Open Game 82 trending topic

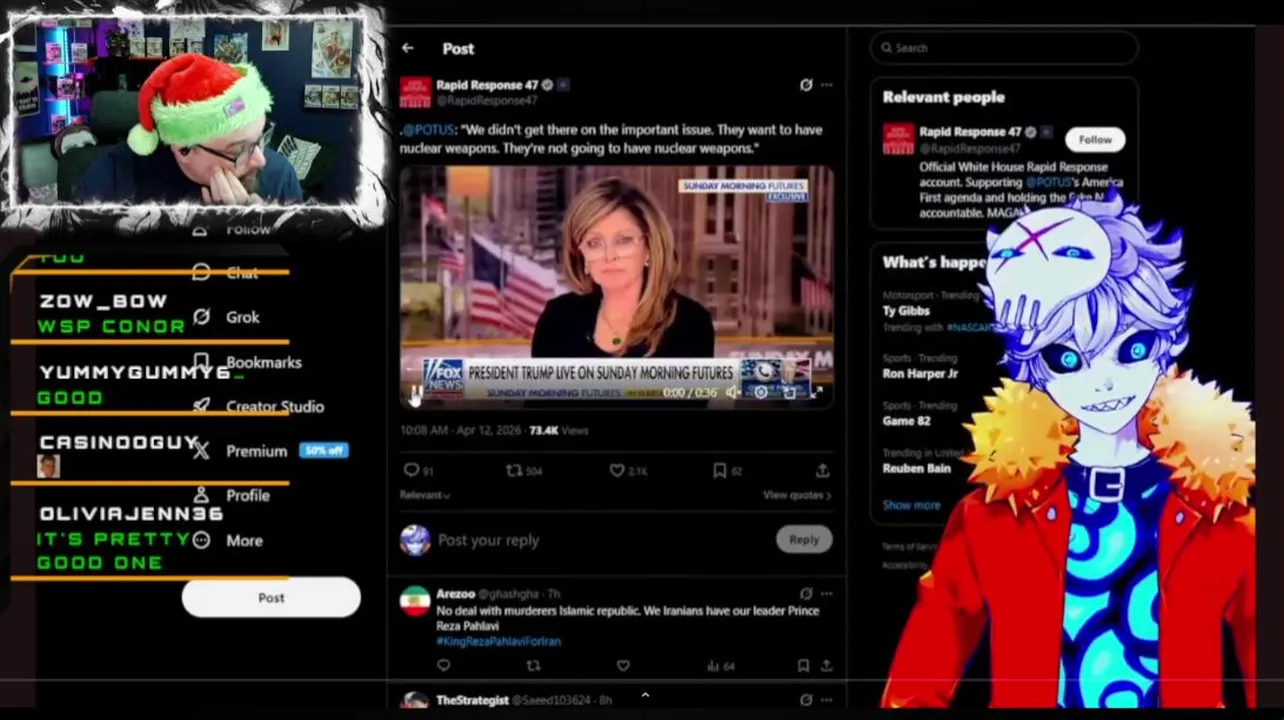pyautogui.click(x=906, y=421)
